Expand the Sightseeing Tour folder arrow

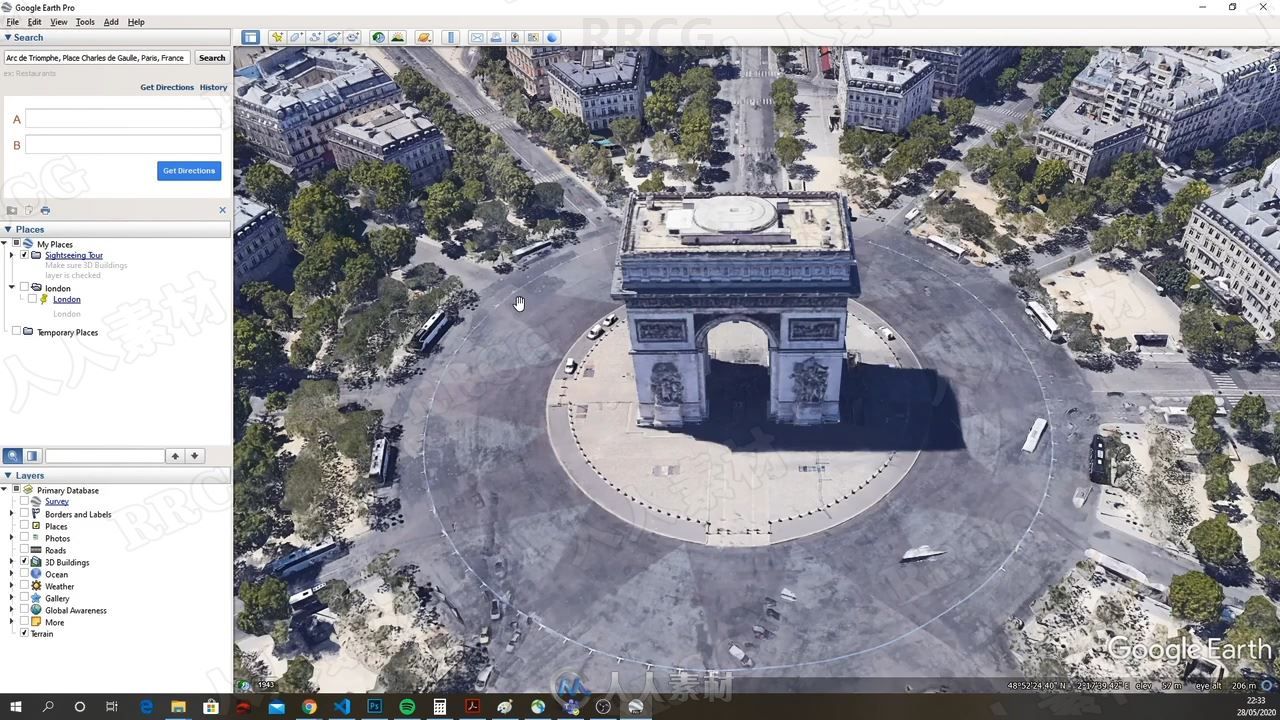pyautogui.click(x=12, y=255)
